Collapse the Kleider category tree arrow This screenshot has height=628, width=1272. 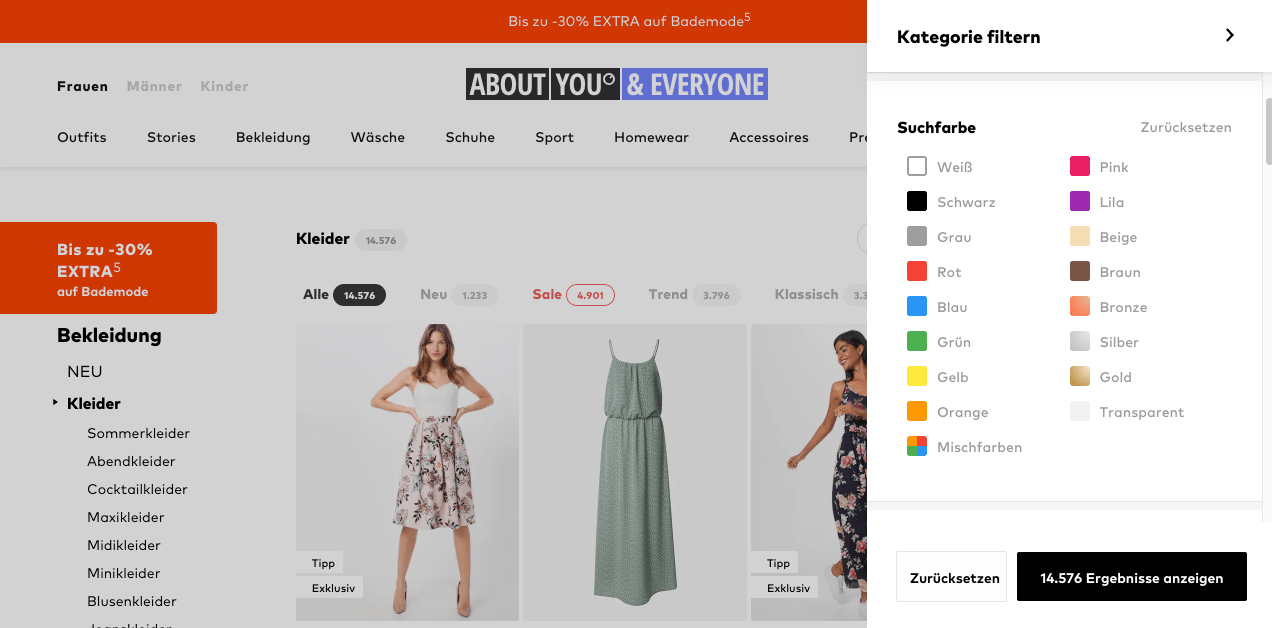click(x=56, y=403)
